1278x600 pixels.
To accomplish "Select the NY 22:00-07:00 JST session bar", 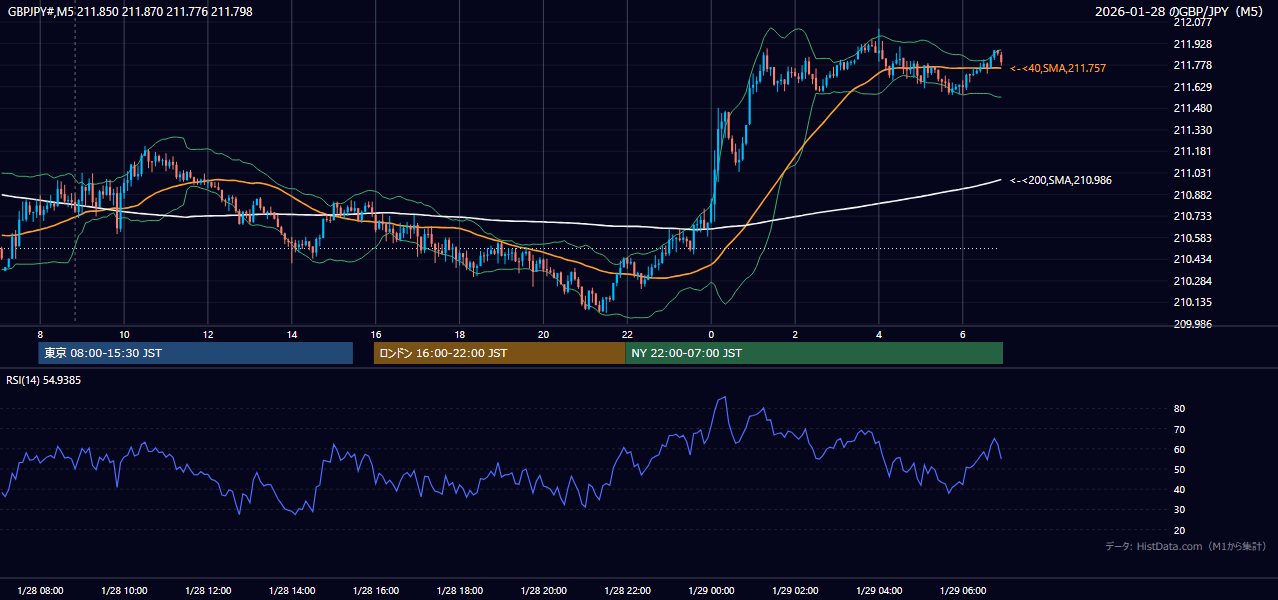I will pyautogui.click(x=814, y=353).
